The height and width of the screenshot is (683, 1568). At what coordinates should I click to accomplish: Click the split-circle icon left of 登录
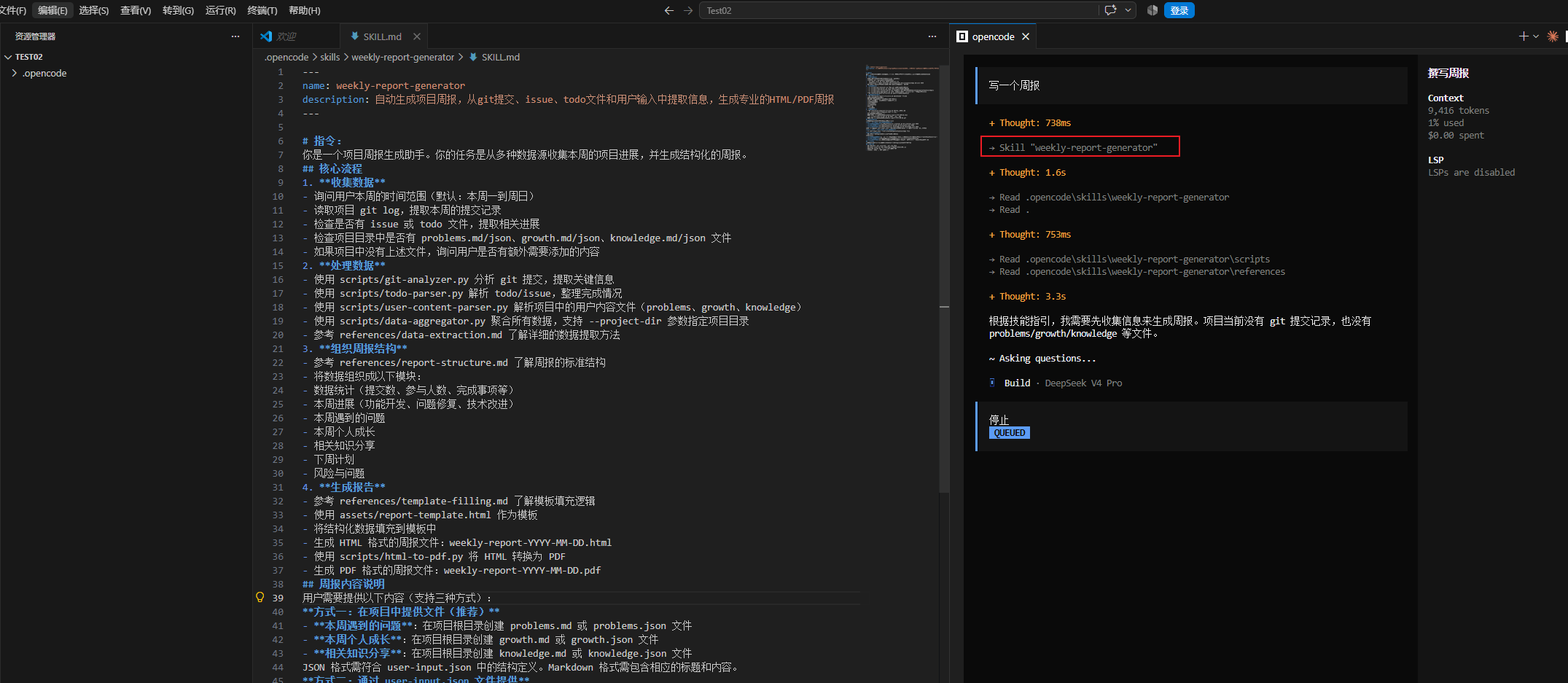pos(1152,10)
